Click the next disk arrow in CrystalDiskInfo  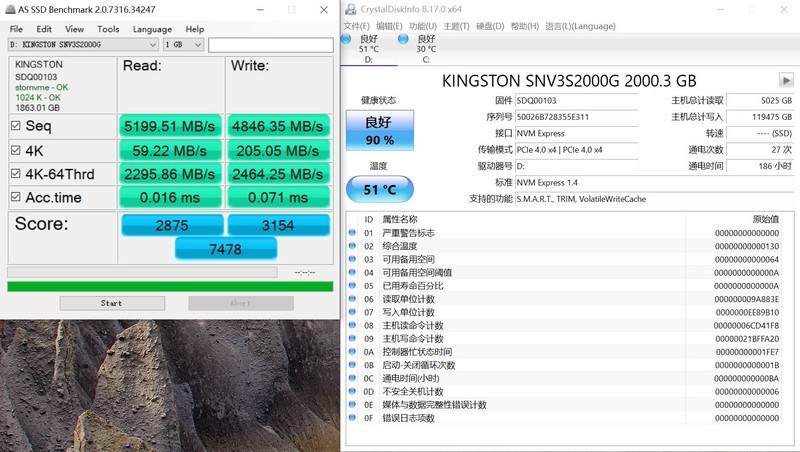click(x=786, y=81)
